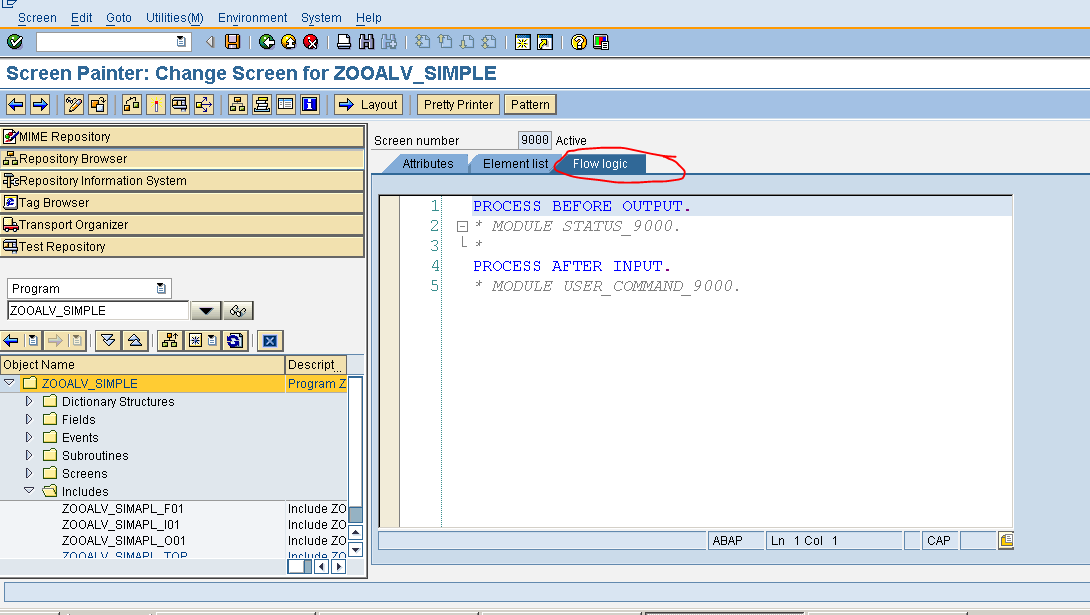Collapse the Includes folder in the tree
This screenshot has width=1090, height=615.
pyautogui.click(x=29, y=491)
